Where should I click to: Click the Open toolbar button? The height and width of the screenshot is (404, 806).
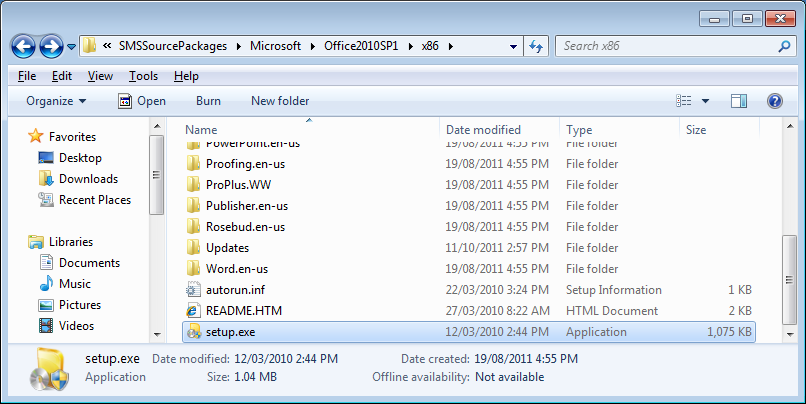[x=142, y=101]
